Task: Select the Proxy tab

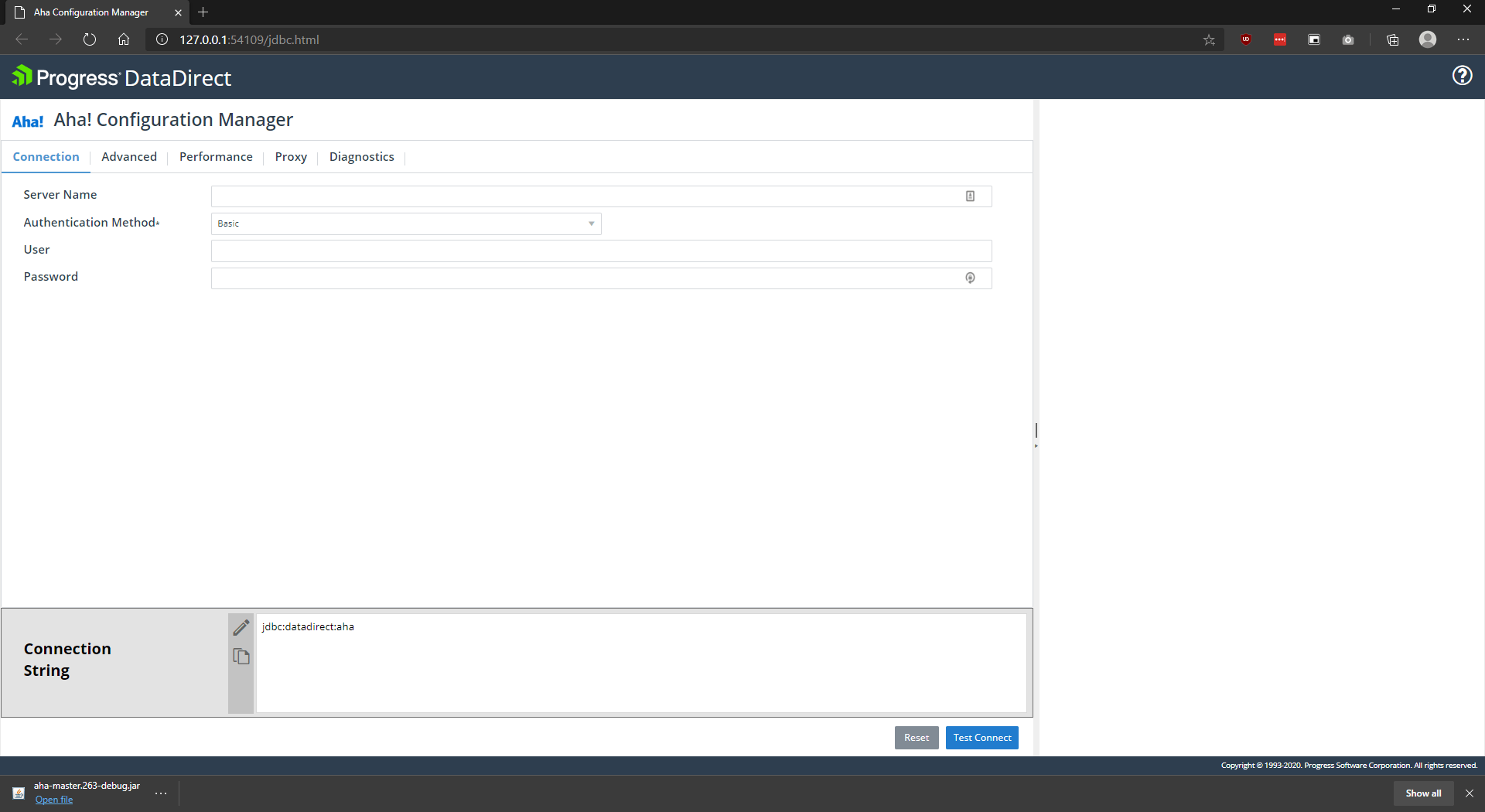Action: point(291,157)
